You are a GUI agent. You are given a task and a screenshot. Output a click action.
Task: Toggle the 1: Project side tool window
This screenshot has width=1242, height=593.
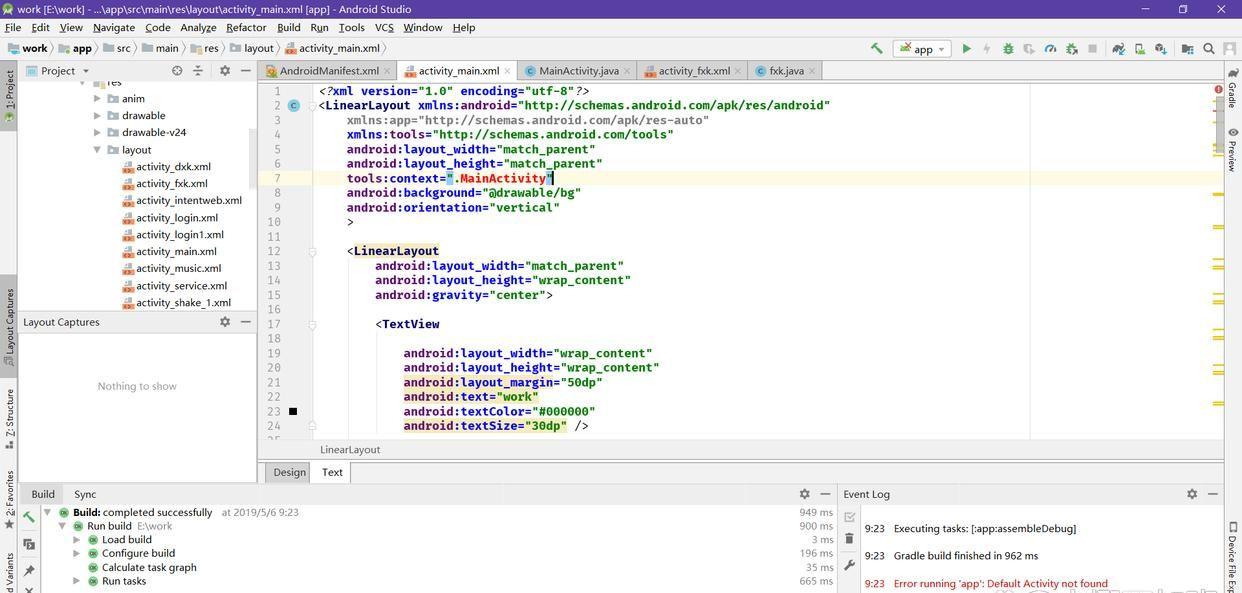coord(9,94)
